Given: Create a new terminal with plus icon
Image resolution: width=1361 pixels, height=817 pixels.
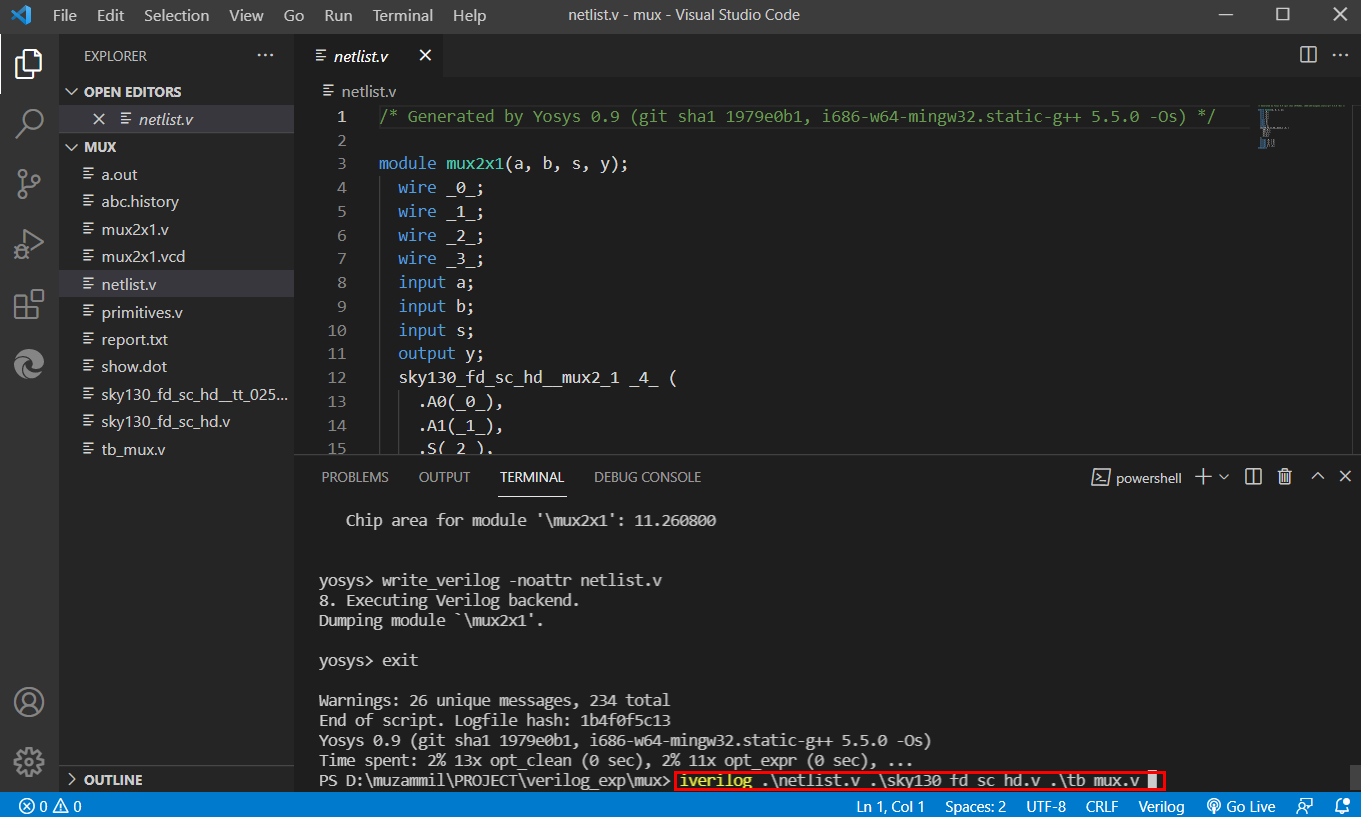Looking at the screenshot, I should pyautogui.click(x=1203, y=477).
